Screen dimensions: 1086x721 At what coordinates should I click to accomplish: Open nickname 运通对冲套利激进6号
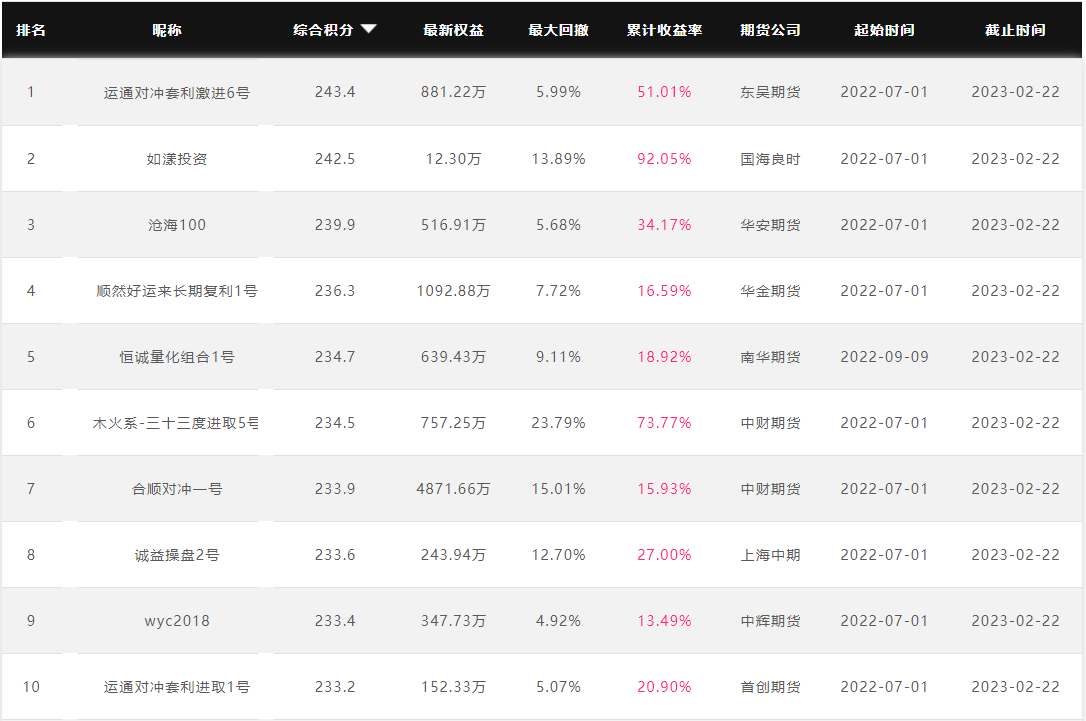tap(177, 93)
